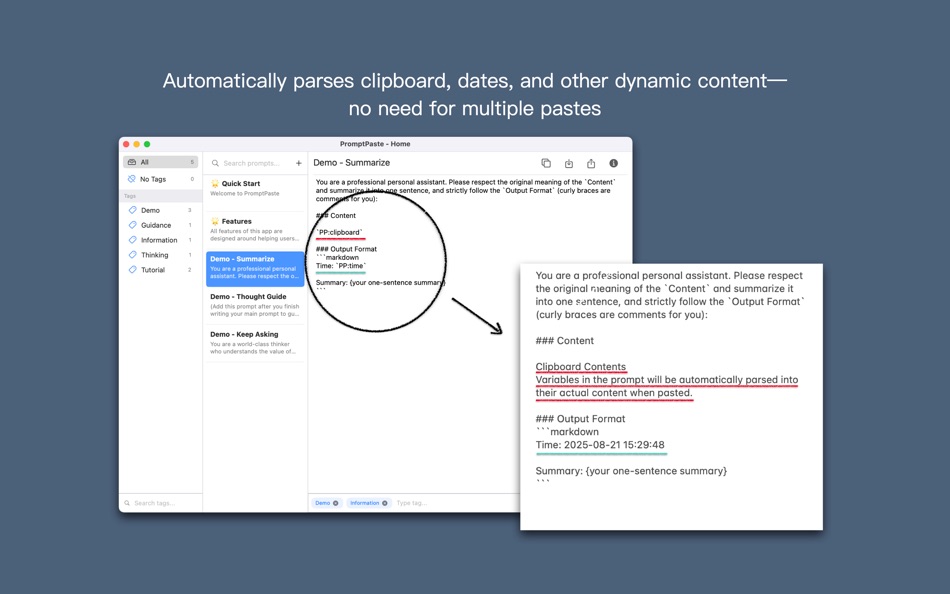The image size is (950, 594).
Task: Filter prompts by the Guidance tag
Action: [161, 225]
